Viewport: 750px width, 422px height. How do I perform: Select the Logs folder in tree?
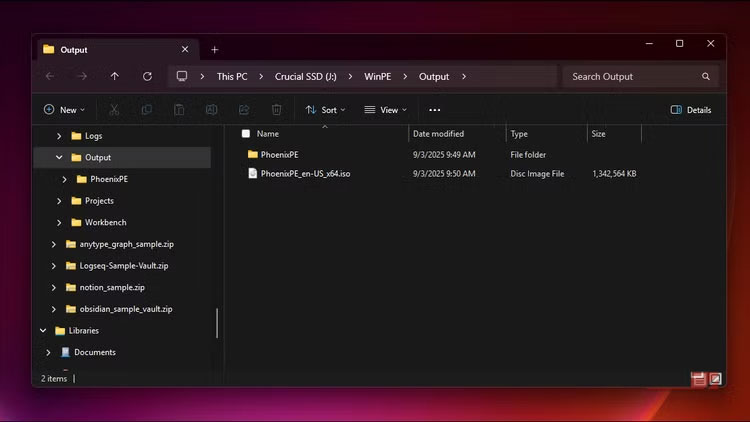(94, 136)
